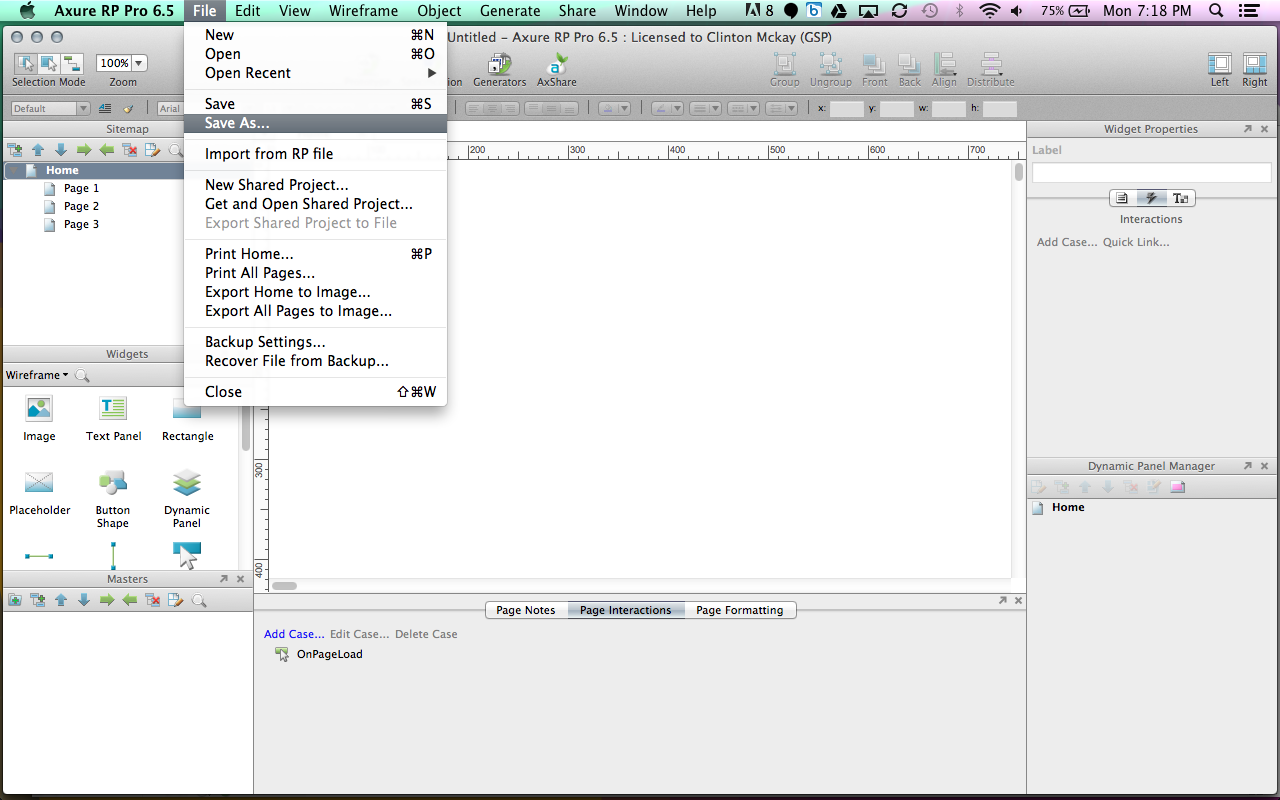Screen dimensions: 1280x800
Task: Switch to annotations tab in Widget Properties
Action: (1122, 198)
